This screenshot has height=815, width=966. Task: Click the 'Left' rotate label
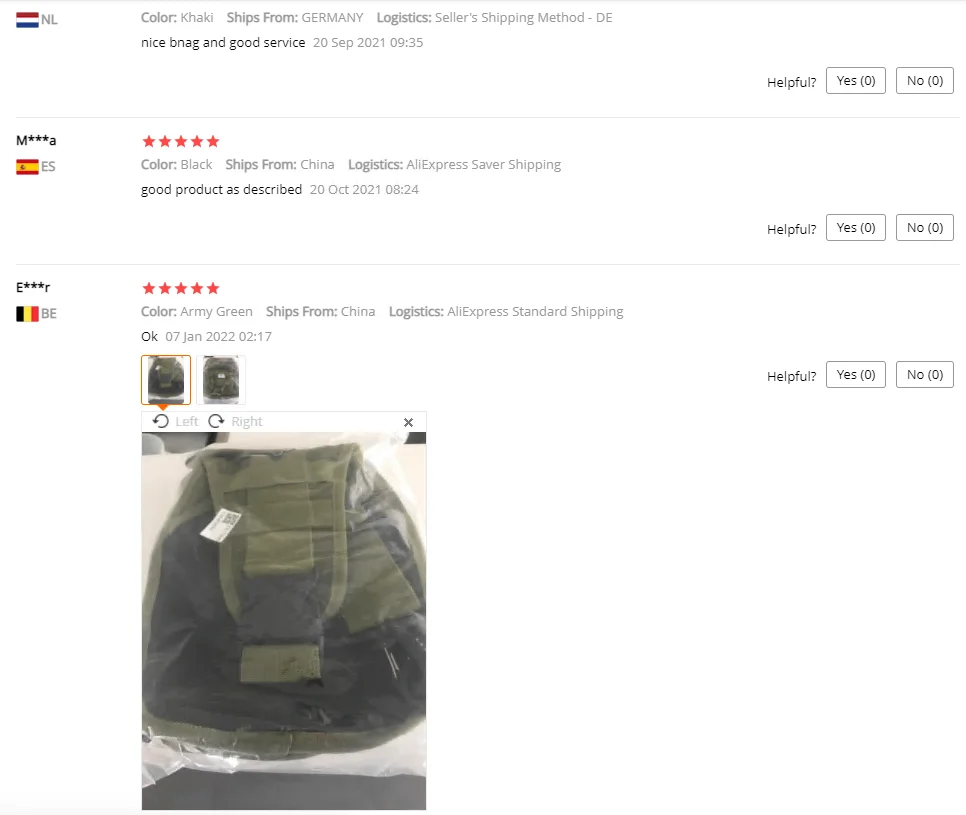click(187, 421)
